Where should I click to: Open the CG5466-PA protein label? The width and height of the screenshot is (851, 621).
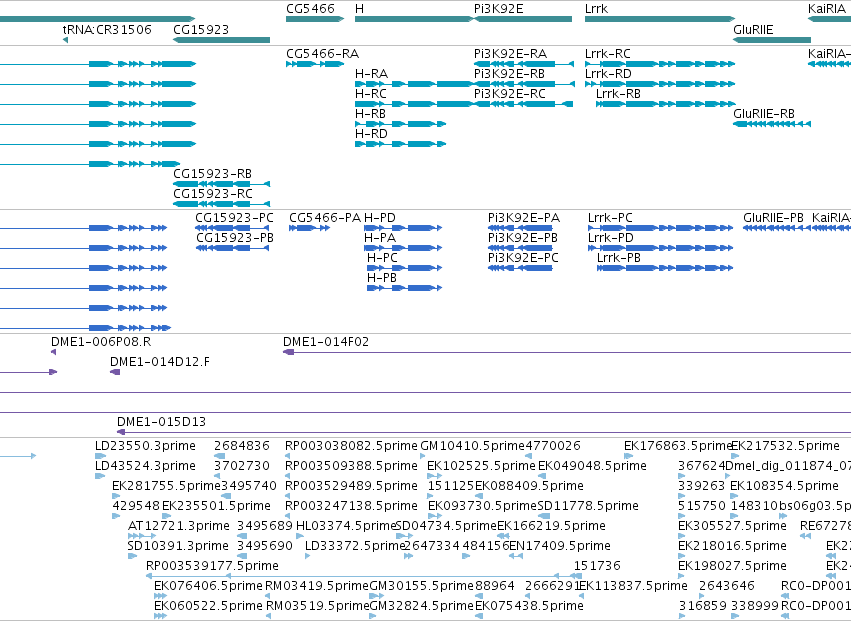point(325,218)
